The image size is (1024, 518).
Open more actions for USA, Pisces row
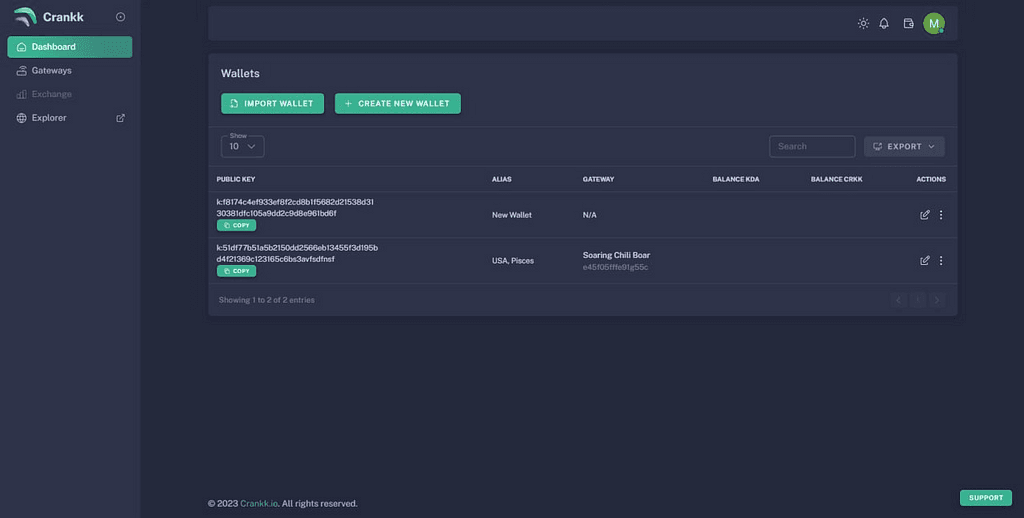tap(941, 261)
